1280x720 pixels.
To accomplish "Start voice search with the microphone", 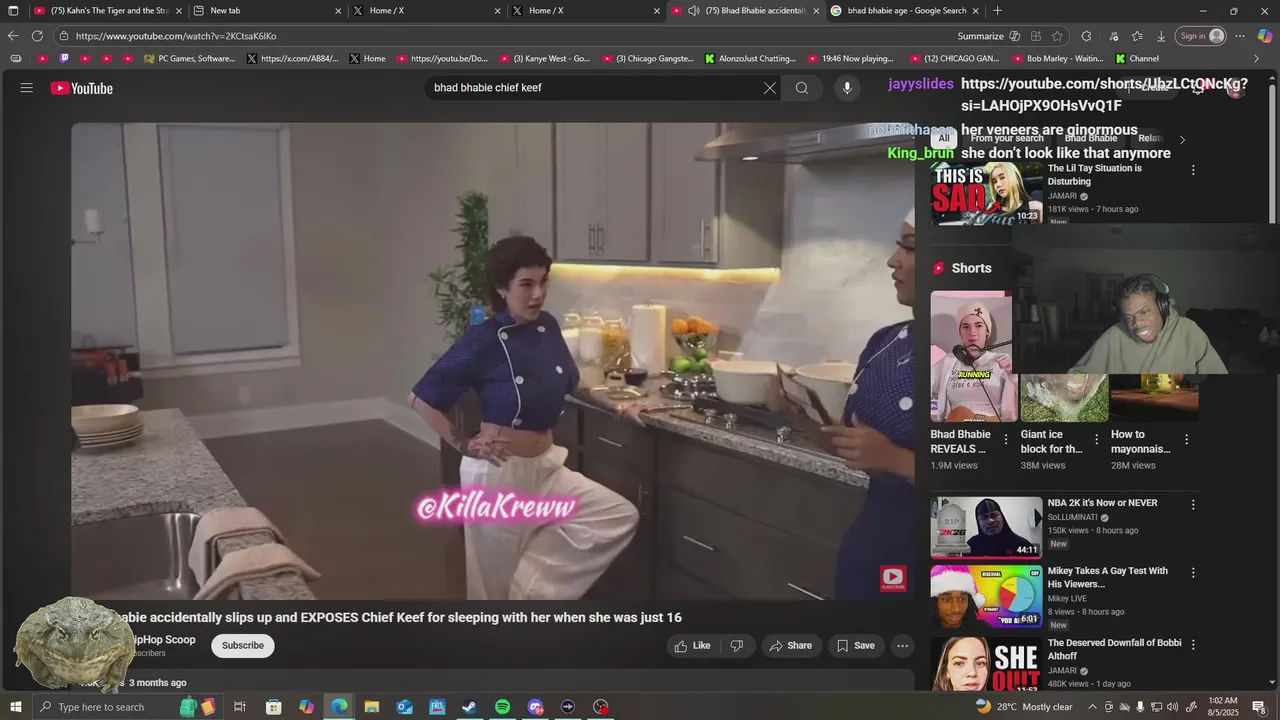I will 847,88.
